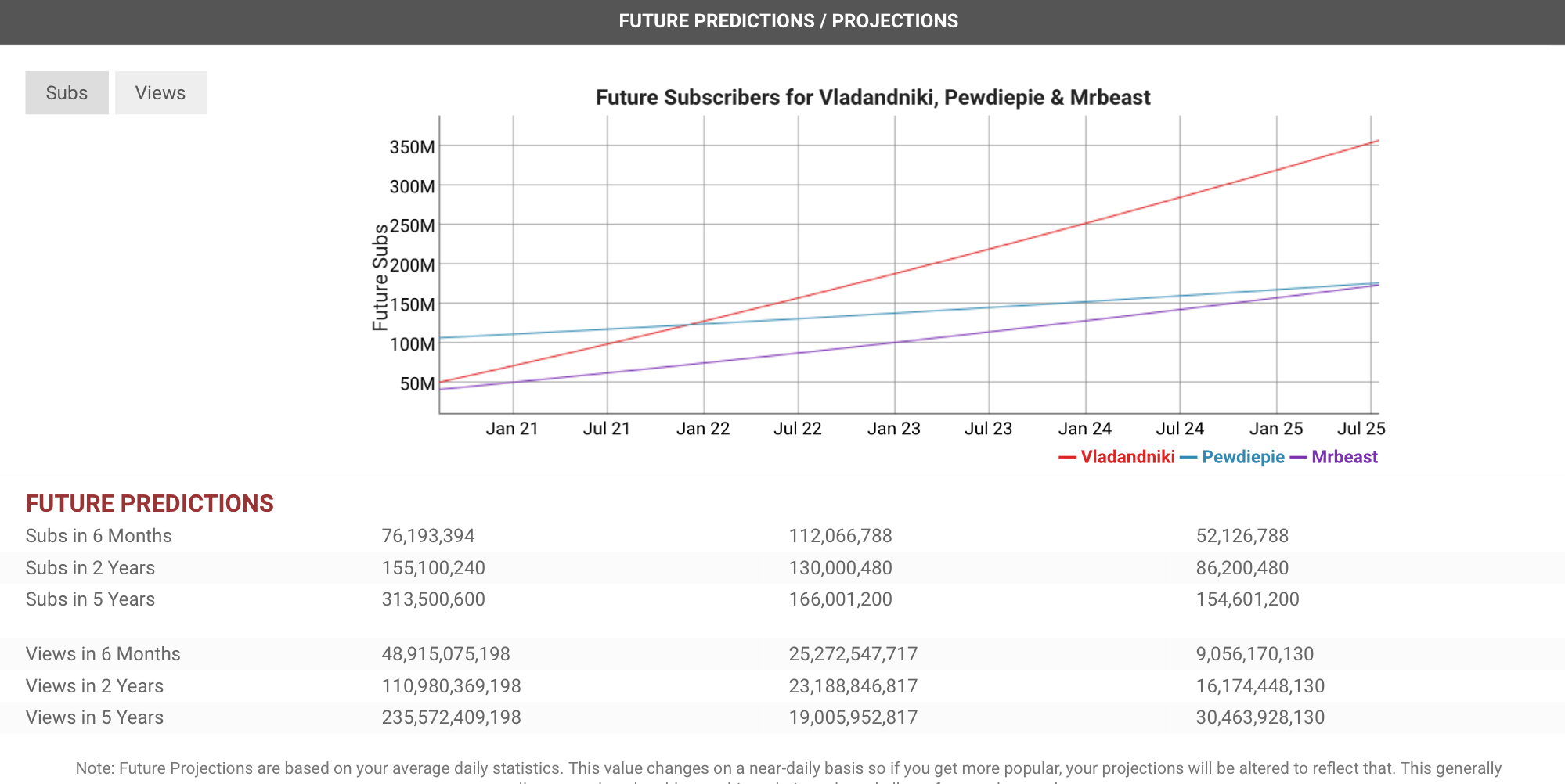Viewport: 1565px width, 784px height.
Task: Click the value 16,174,448,130
Action: coord(1260,686)
